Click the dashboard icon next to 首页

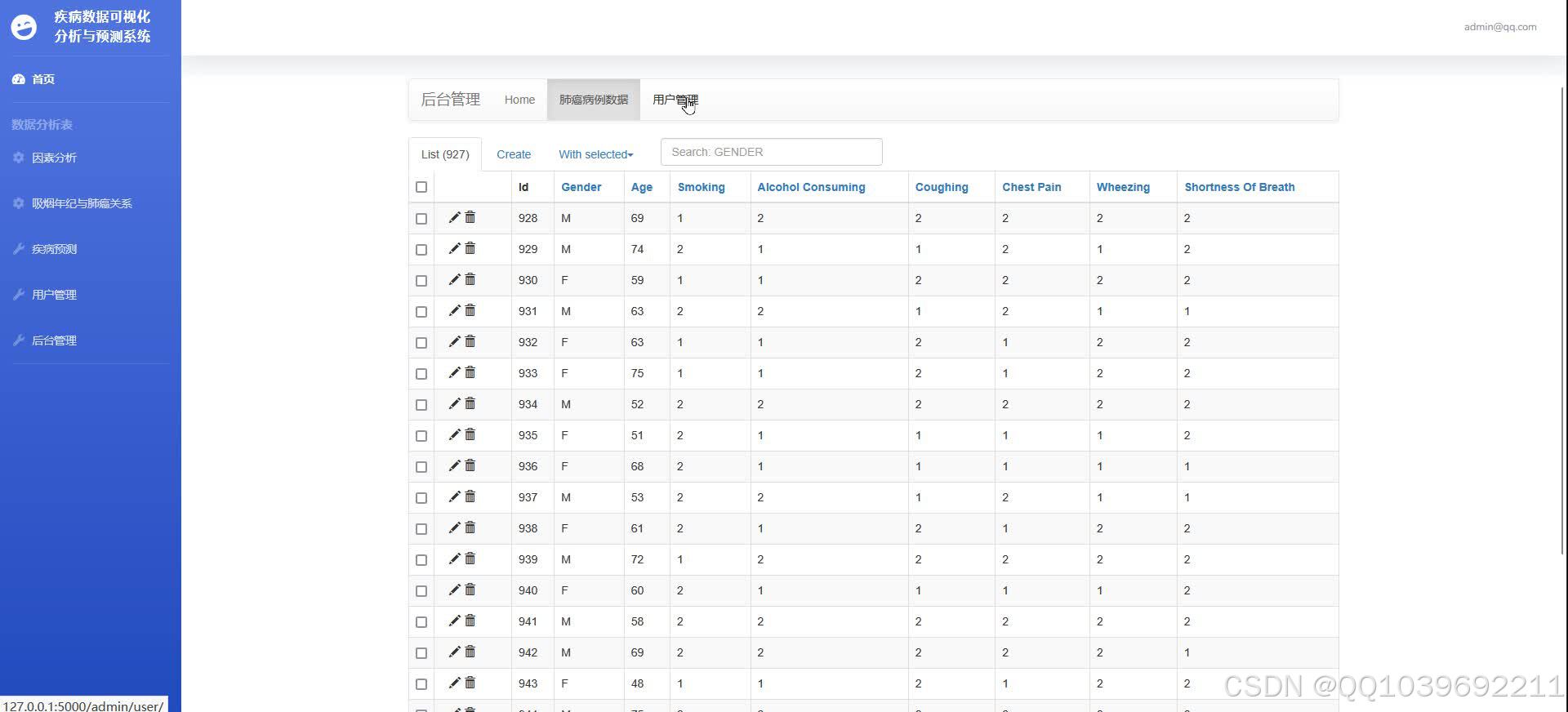click(19, 79)
